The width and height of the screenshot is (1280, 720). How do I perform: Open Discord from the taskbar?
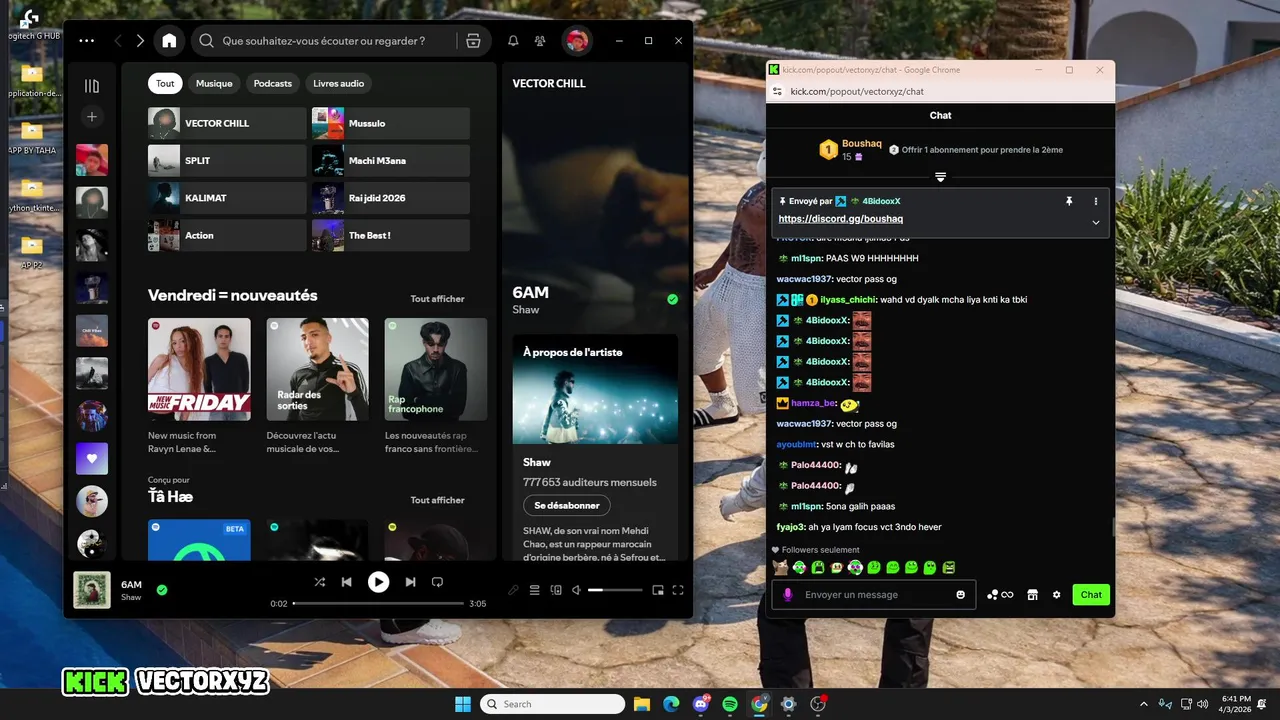click(x=700, y=704)
